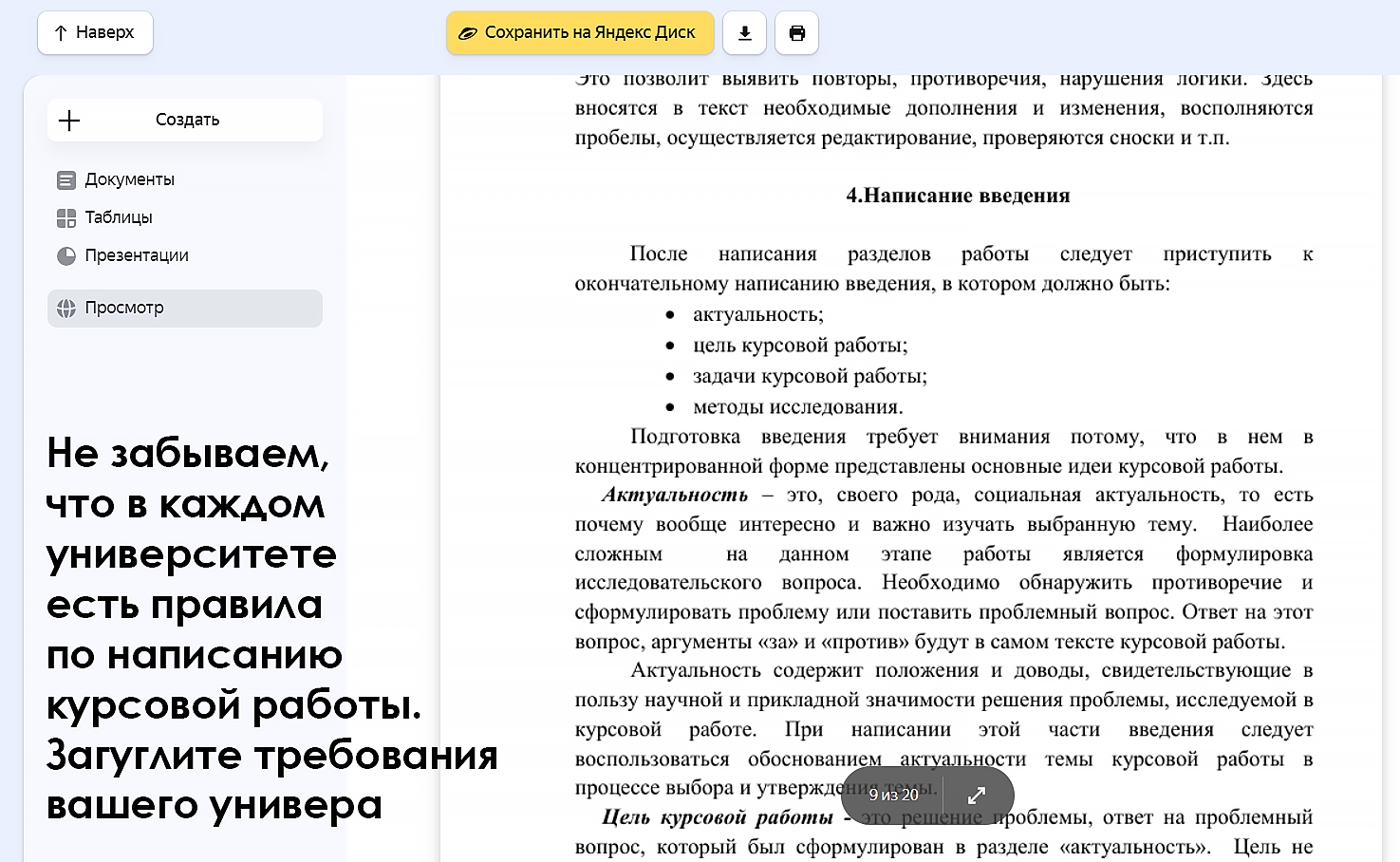1400x862 pixels.
Task: Click the bullet text актуальность;
Action: pyautogui.click(x=758, y=315)
